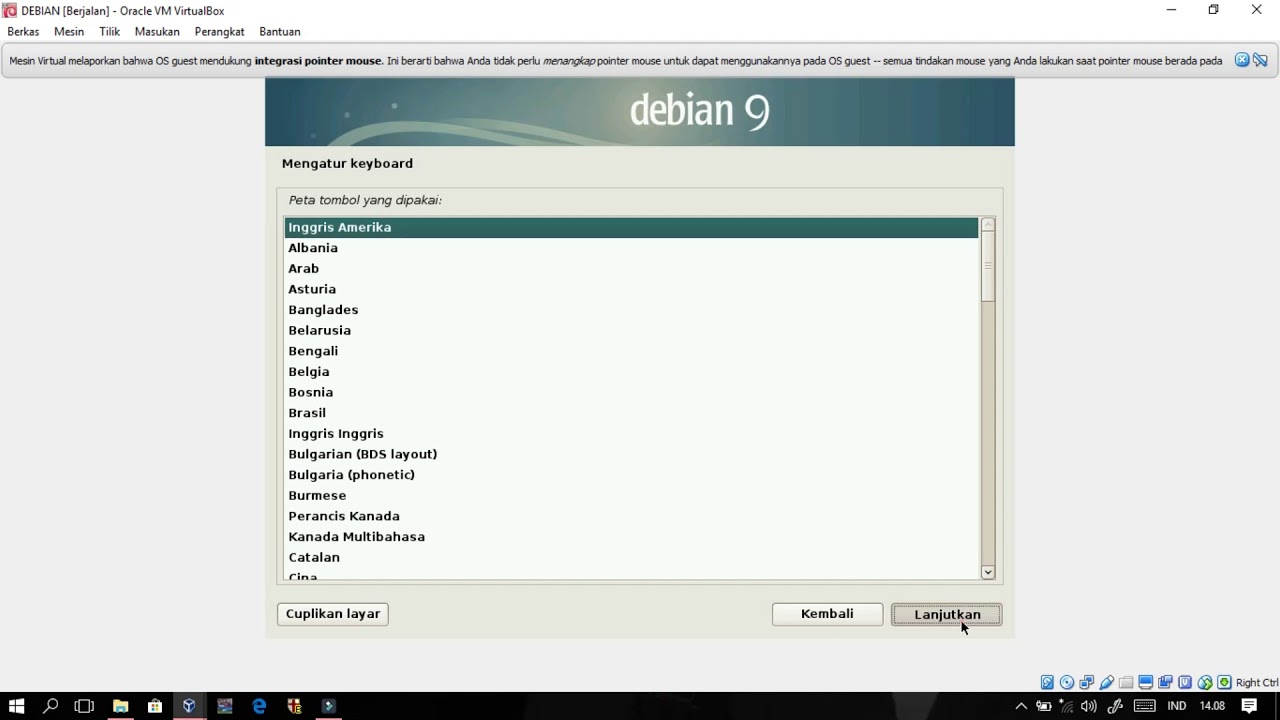The image size is (1280, 720).
Task: Click the network adapters status icon
Action: point(1087,683)
